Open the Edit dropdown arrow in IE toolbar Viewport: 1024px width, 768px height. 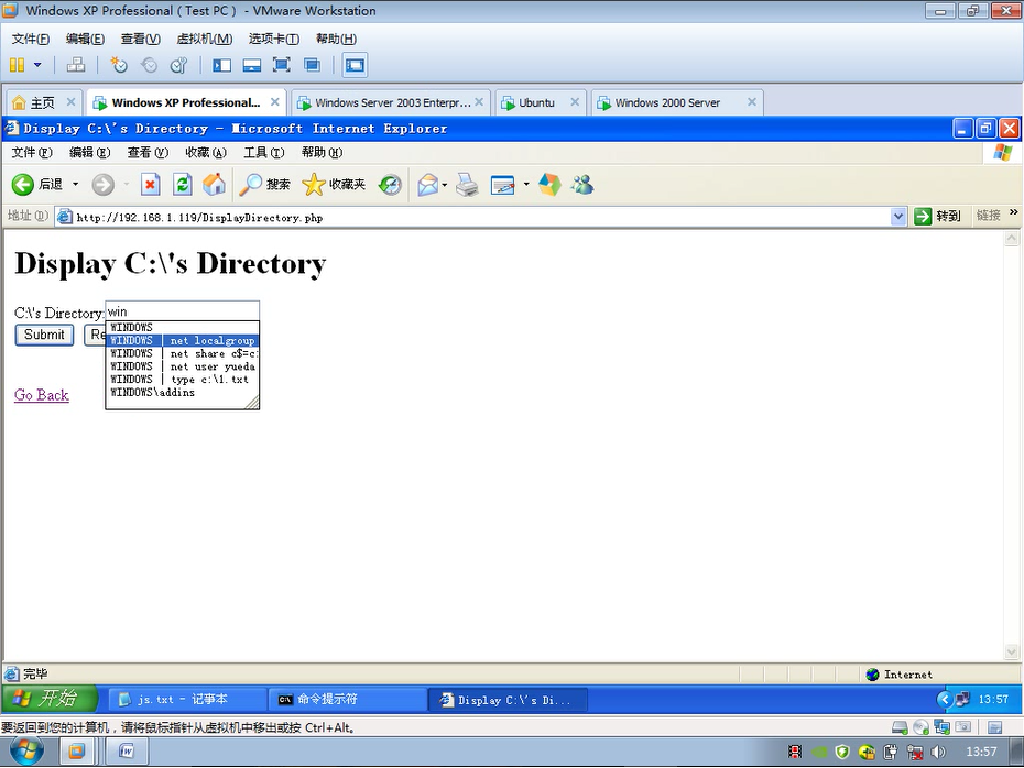click(526, 185)
